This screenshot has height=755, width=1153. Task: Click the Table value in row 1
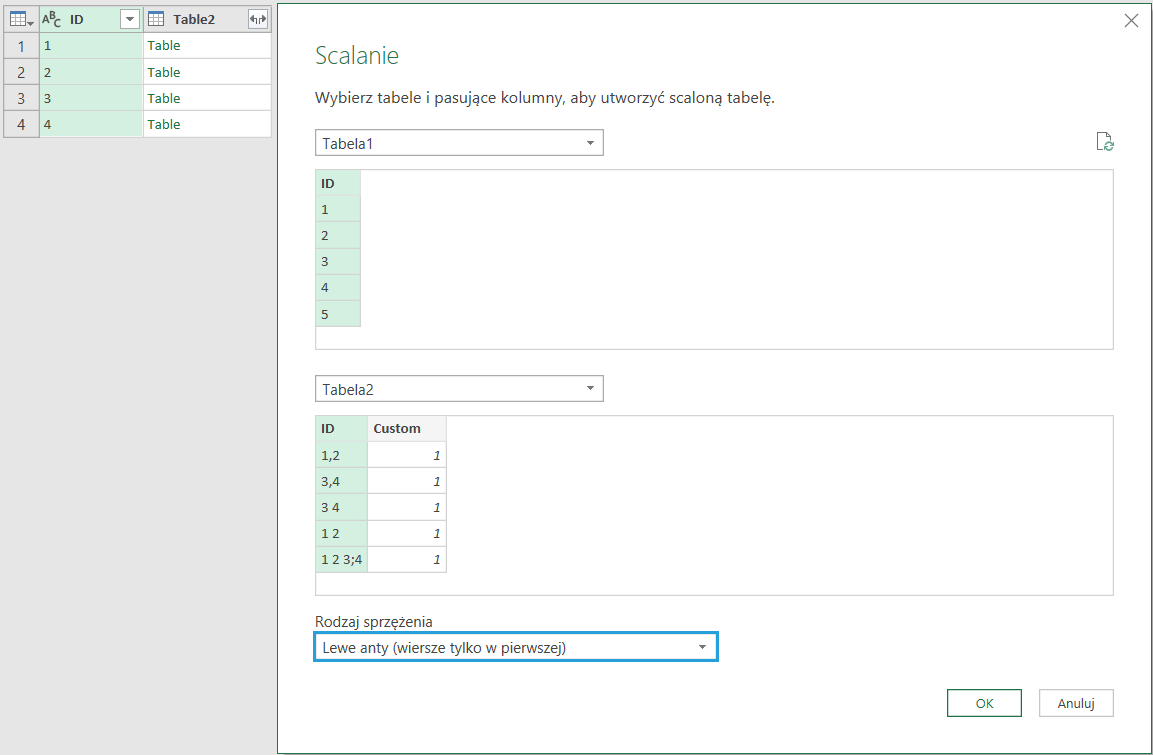click(x=164, y=46)
